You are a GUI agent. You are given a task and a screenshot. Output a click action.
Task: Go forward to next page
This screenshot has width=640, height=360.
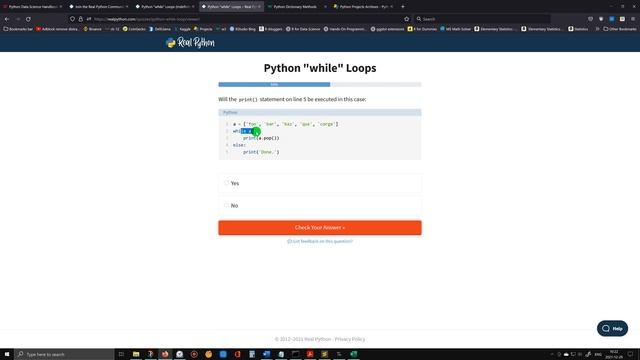coord(18,19)
